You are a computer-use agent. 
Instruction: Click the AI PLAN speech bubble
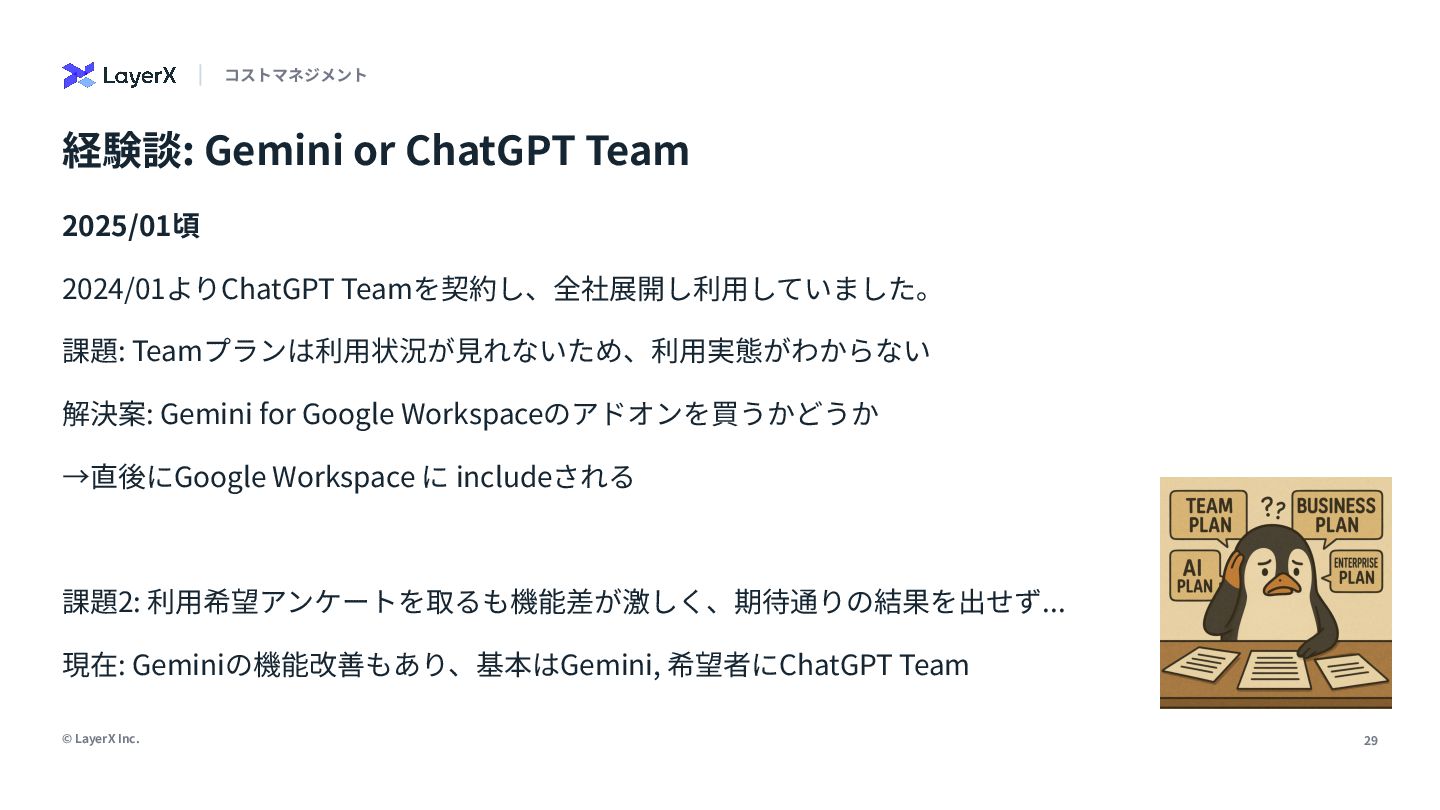click(1194, 576)
